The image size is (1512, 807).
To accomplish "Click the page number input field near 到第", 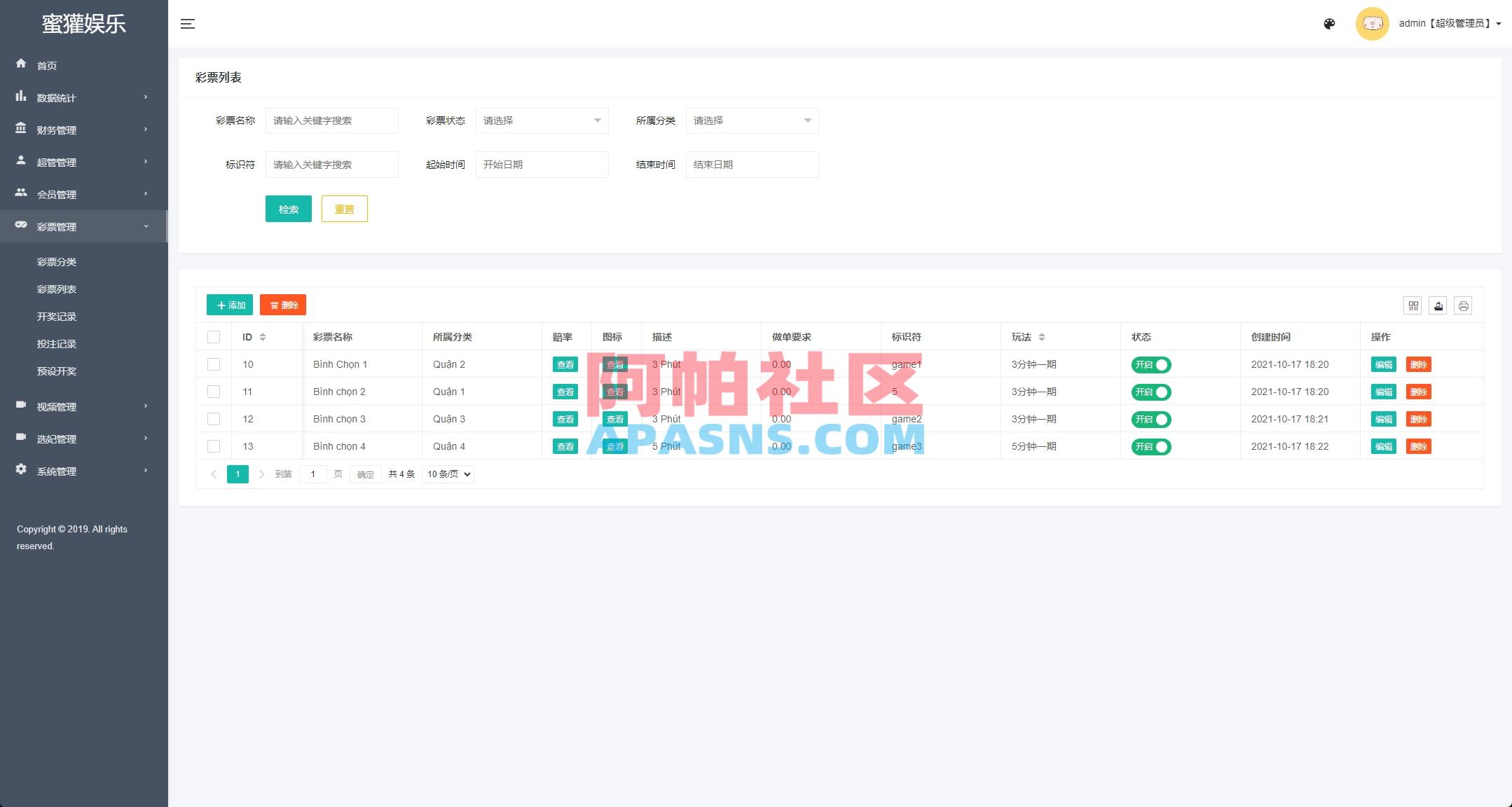I will 312,474.
